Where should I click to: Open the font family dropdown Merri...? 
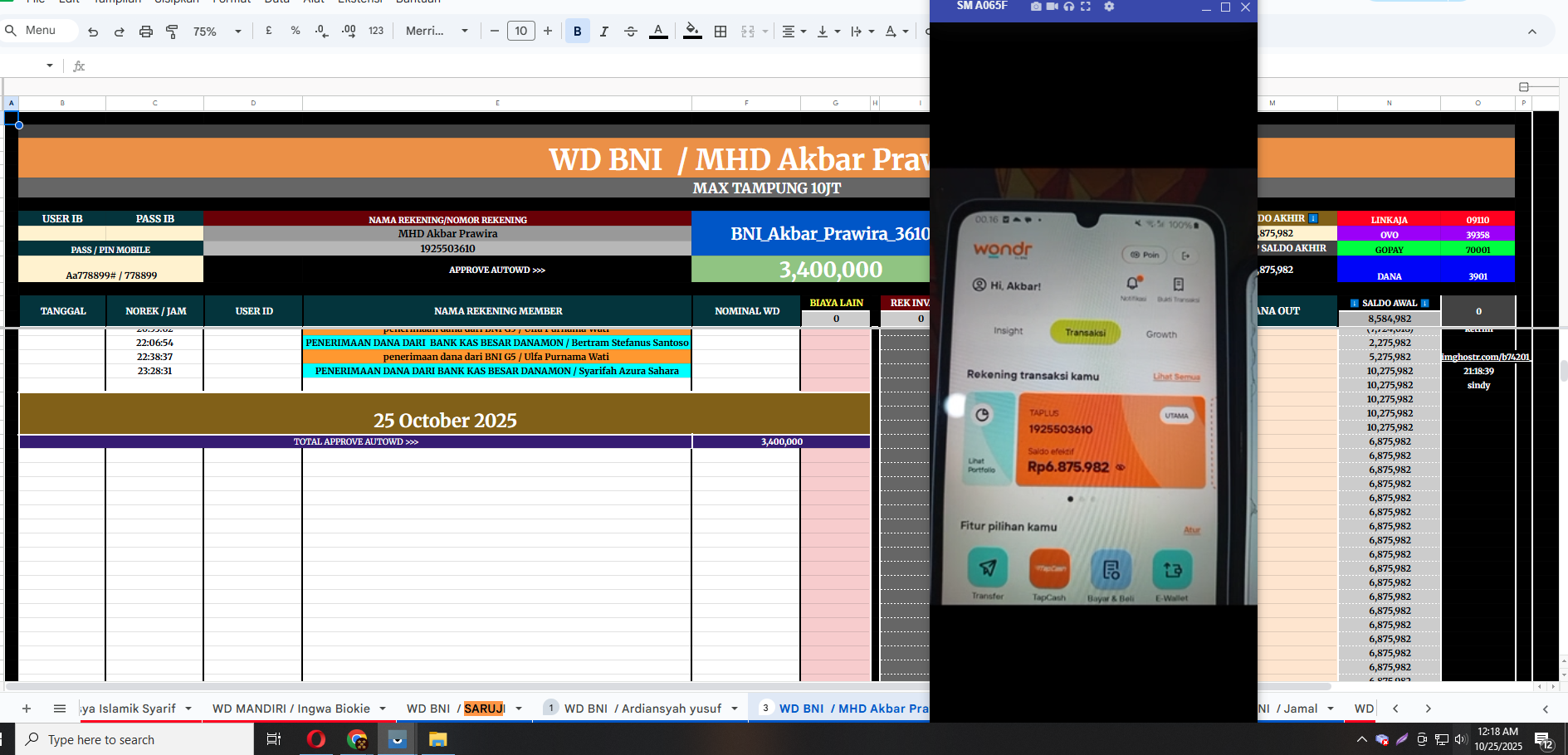(x=437, y=31)
